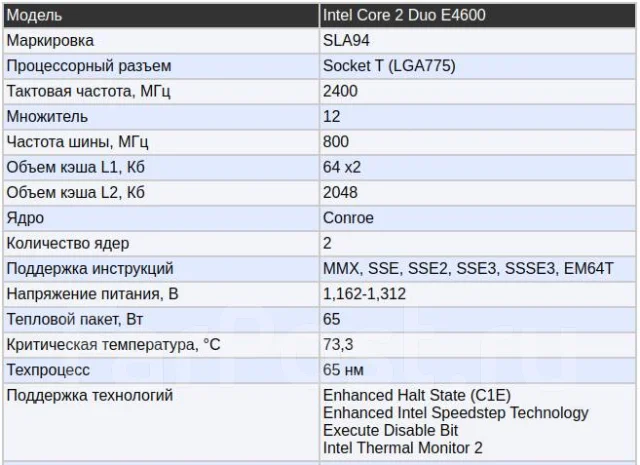Click 'Поддержка технологий' label
This screenshot has height=465, width=640.
[90, 396]
